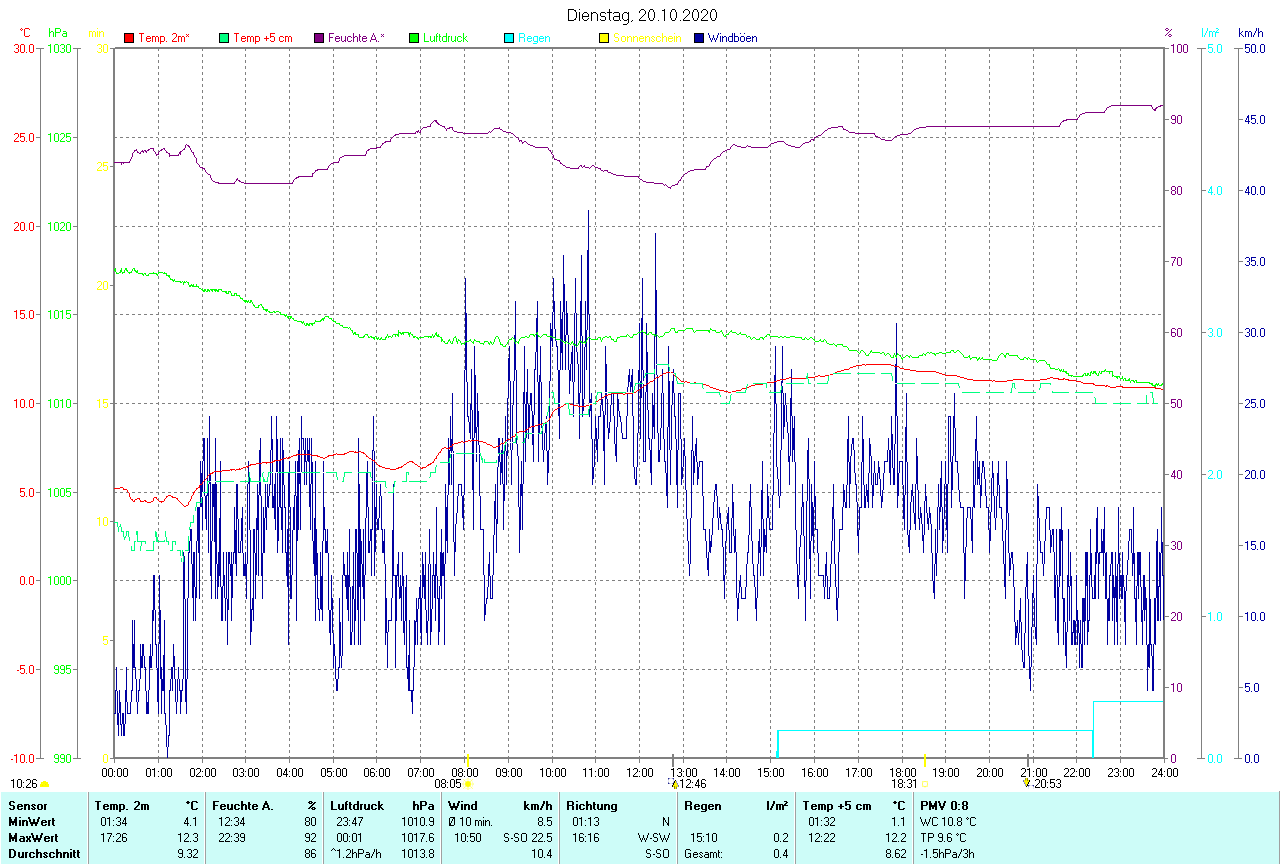Click the 'Luftdruck' column header in table
The height and width of the screenshot is (864, 1280).
pos(357,806)
